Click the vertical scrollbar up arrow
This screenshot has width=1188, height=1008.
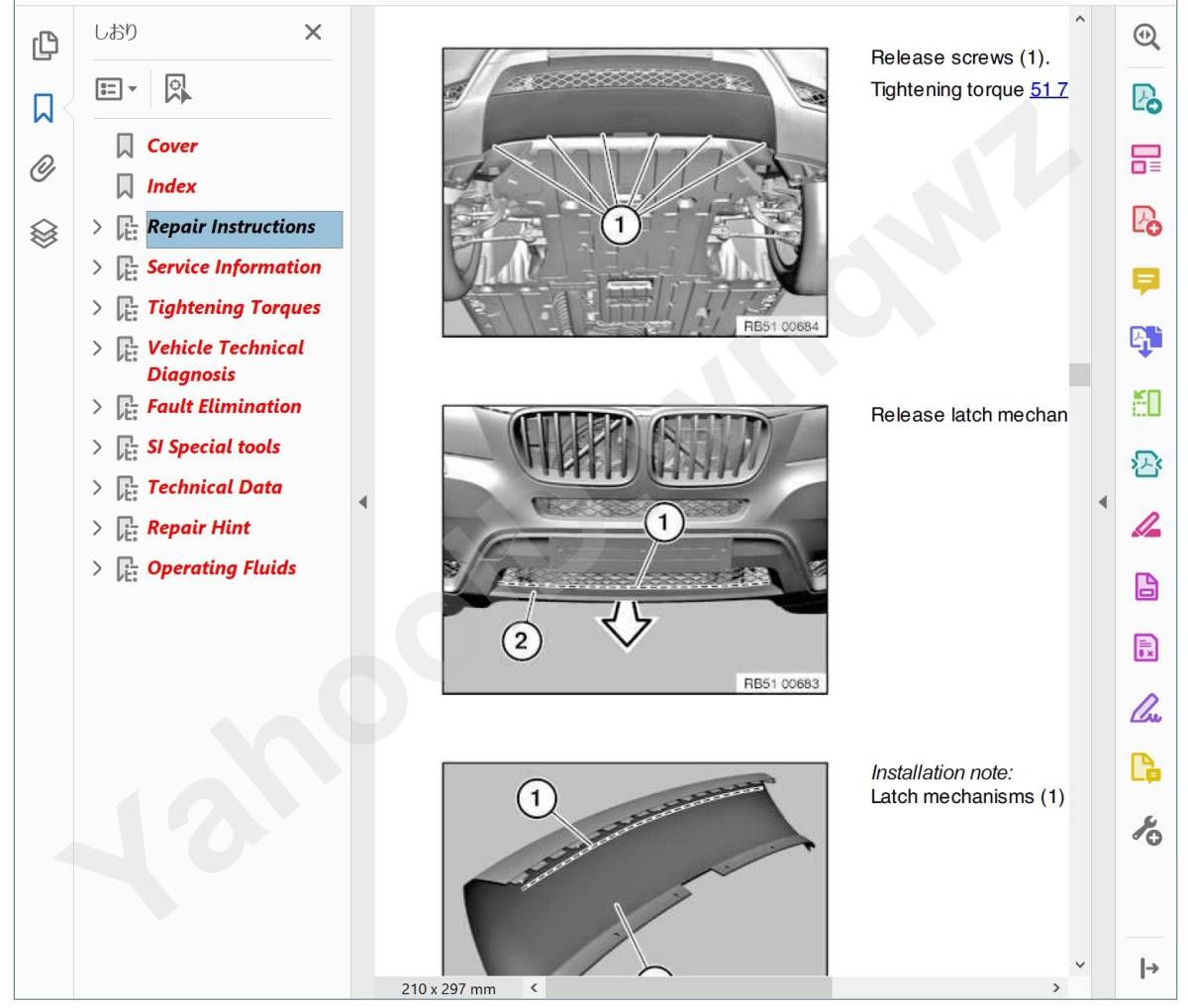(x=1080, y=19)
